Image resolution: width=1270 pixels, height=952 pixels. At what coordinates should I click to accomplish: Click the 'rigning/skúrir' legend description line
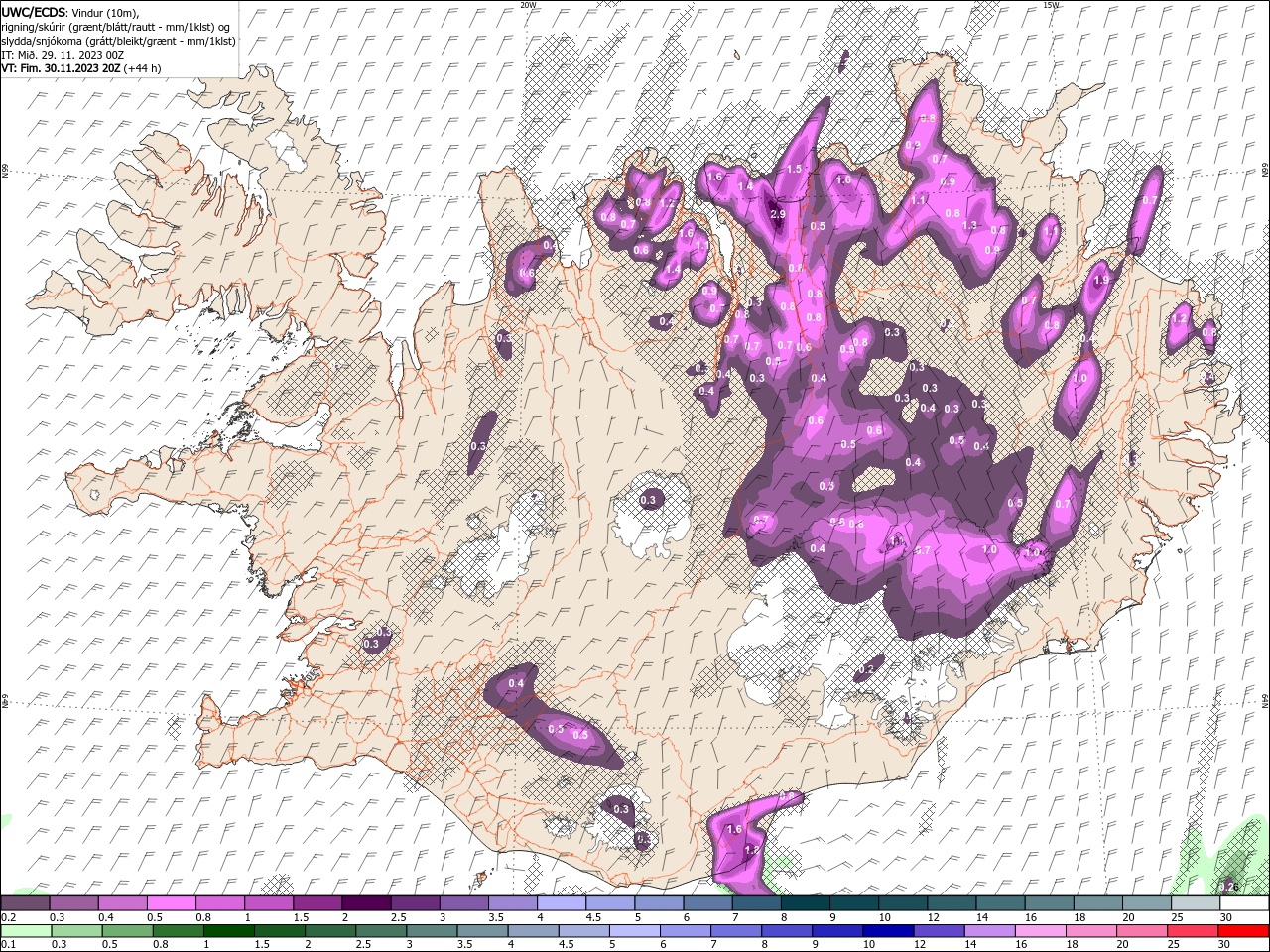[x=116, y=26]
